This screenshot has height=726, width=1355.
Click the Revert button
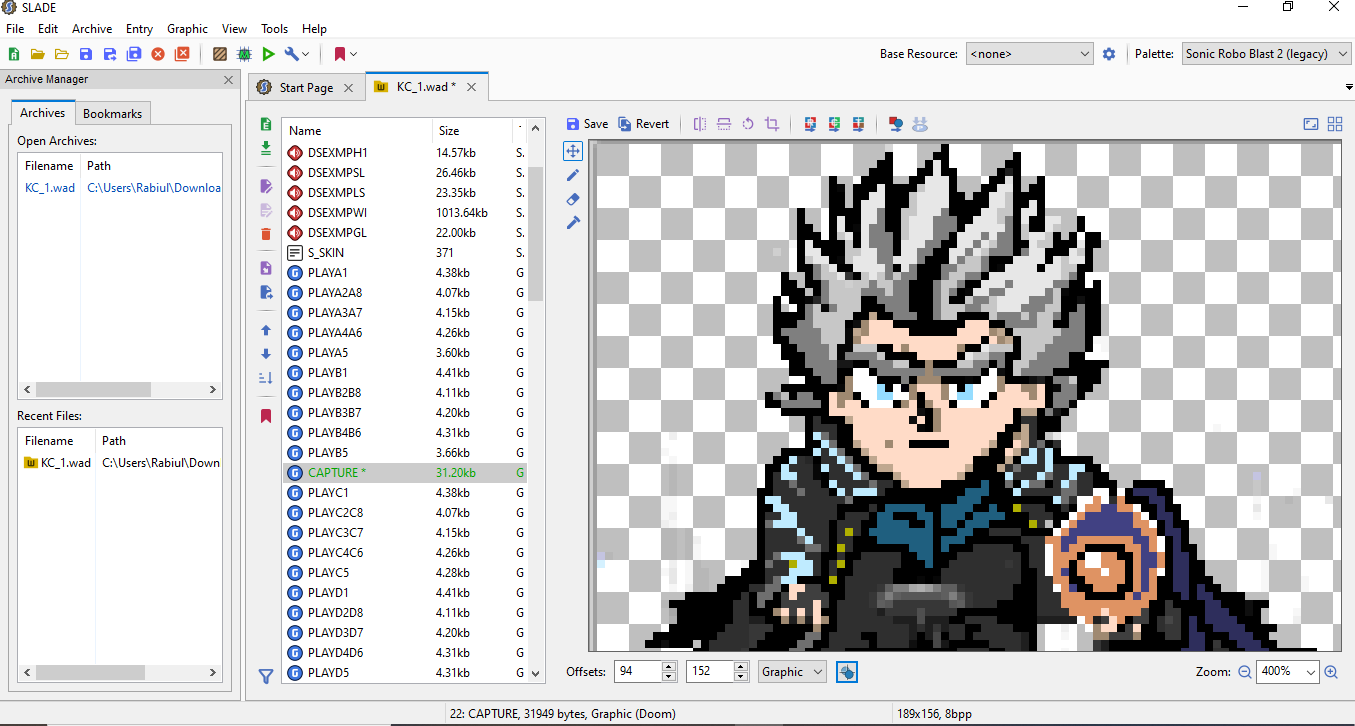click(x=643, y=124)
